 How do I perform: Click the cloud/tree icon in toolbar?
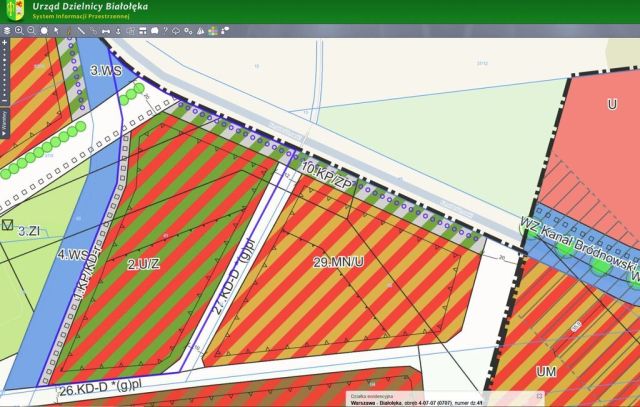(x=176, y=31)
